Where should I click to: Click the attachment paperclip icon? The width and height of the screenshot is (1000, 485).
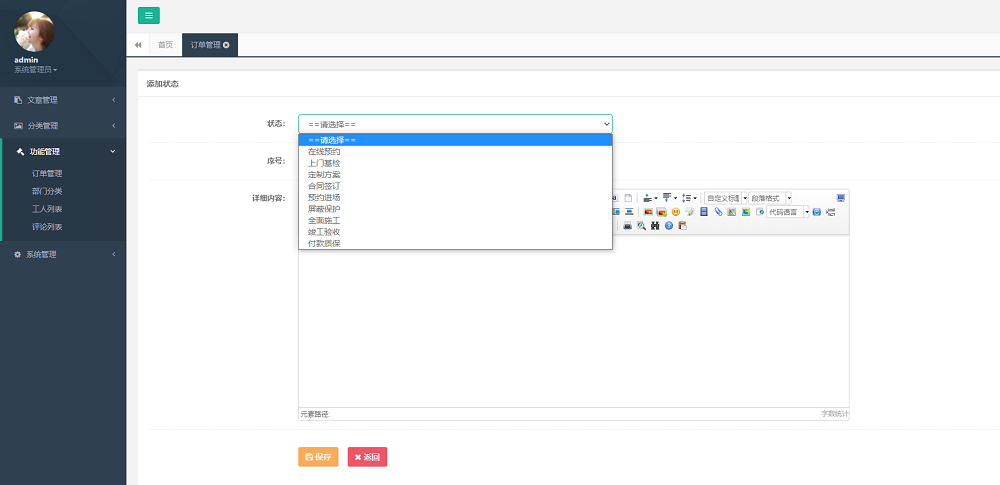pyautogui.click(x=718, y=212)
